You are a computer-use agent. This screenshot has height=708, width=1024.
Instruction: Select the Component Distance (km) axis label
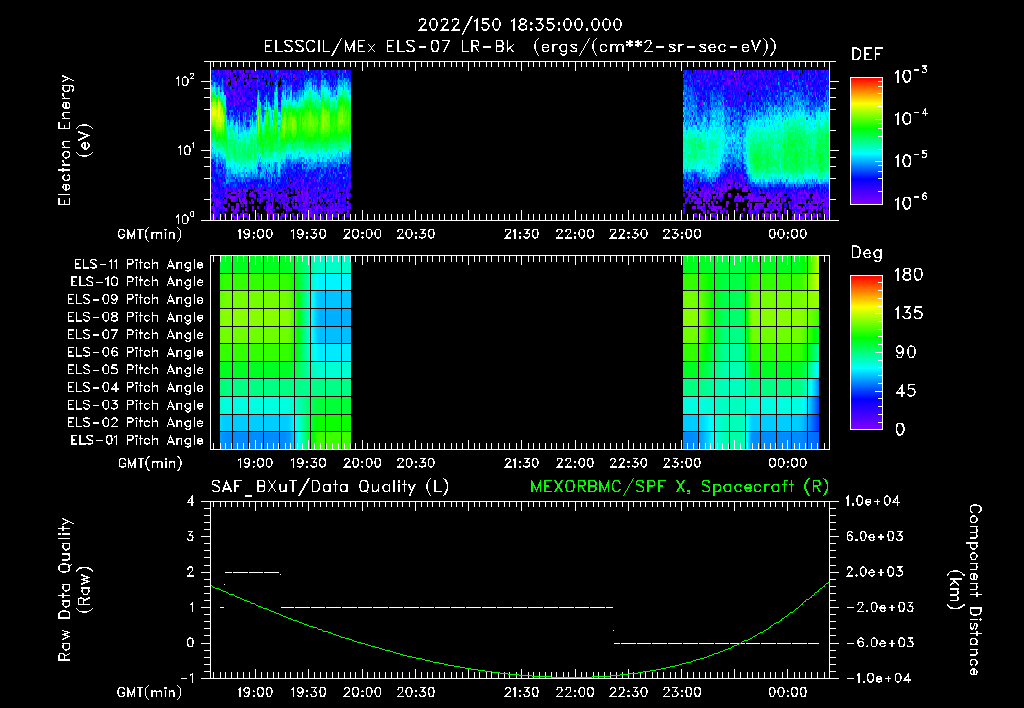(965, 590)
